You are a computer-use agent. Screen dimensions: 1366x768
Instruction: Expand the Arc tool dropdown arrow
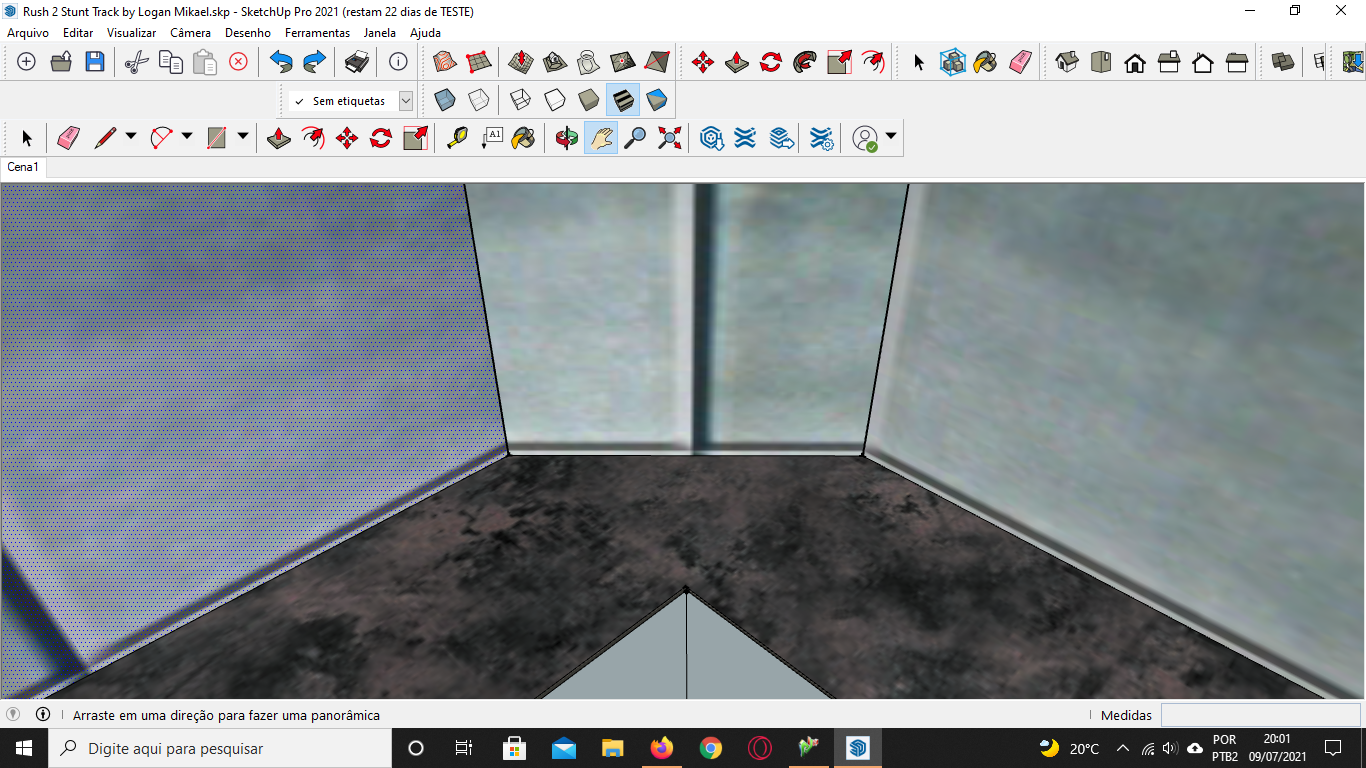187,137
